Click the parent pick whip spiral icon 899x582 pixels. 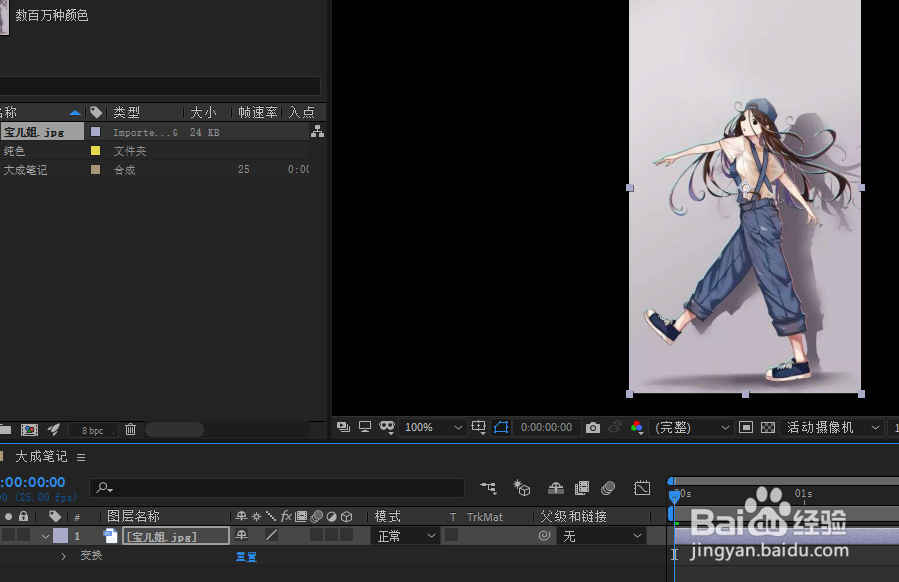click(x=545, y=536)
